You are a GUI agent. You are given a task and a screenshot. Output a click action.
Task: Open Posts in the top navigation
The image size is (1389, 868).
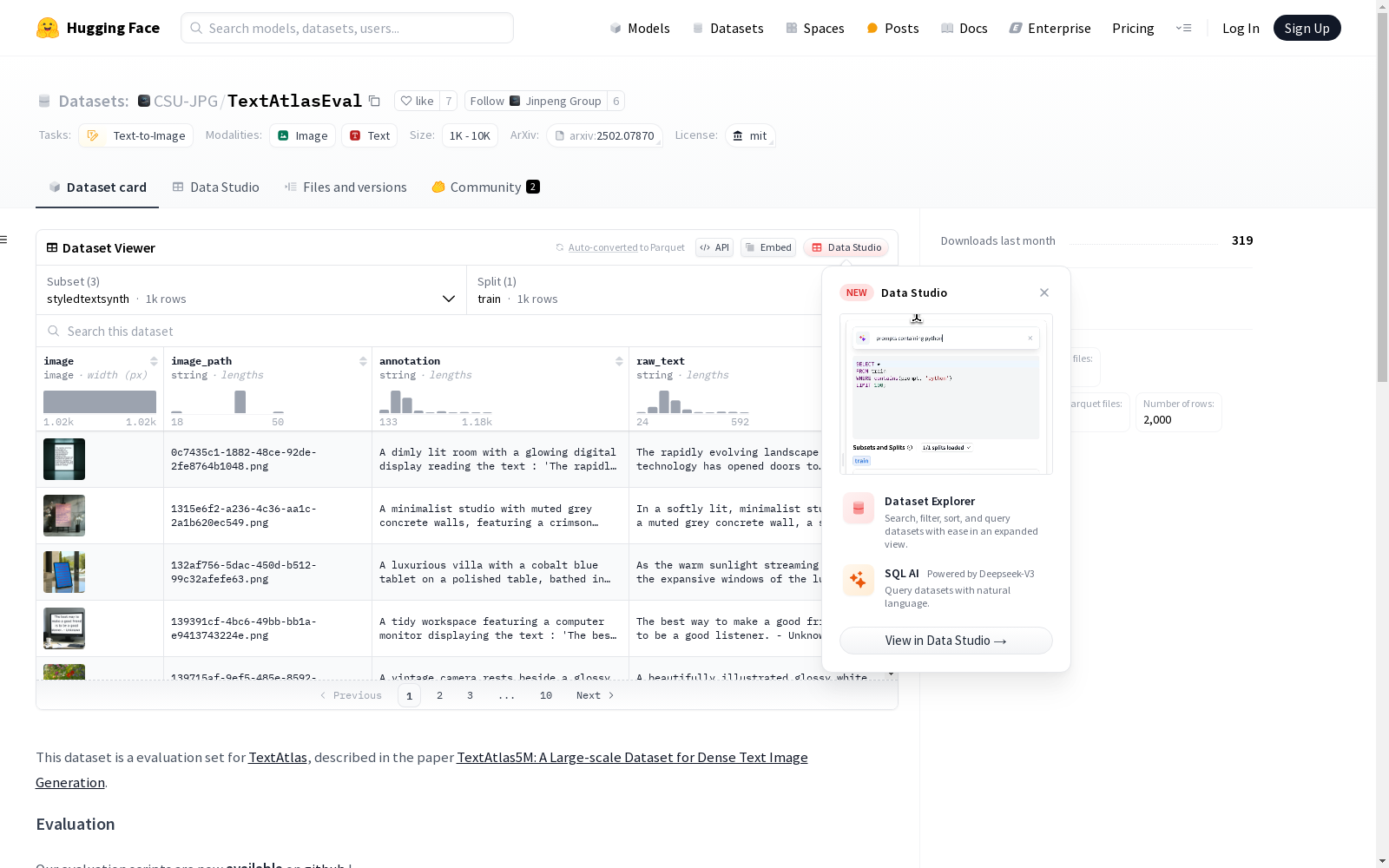(892, 28)
